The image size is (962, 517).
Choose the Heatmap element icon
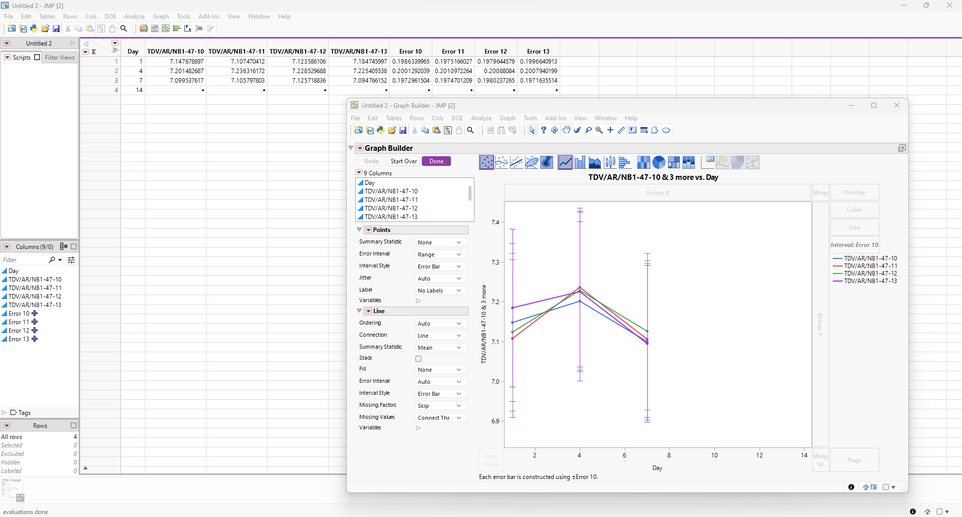tap(643, 162)
